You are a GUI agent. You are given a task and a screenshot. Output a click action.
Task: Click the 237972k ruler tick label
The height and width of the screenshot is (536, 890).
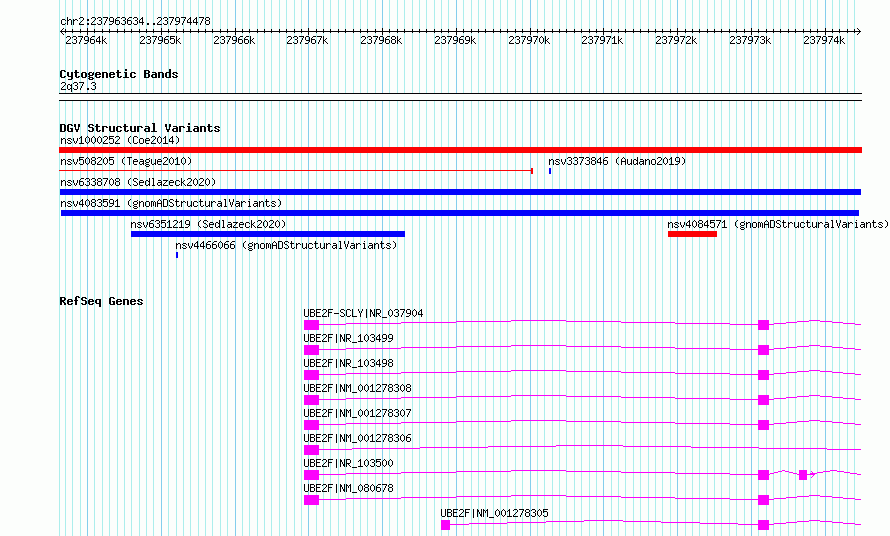(x=676, y=40)
